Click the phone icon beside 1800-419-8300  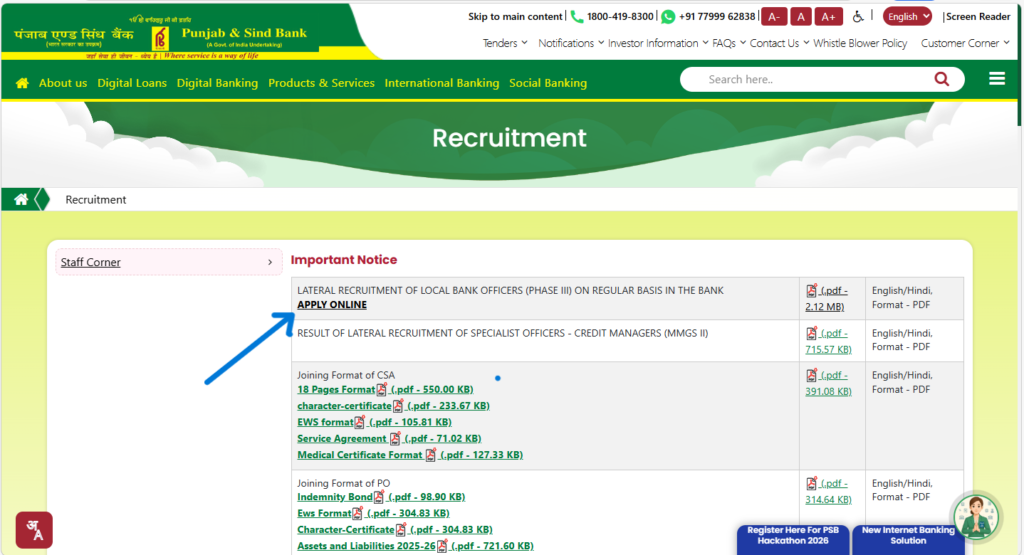point(577,16)
